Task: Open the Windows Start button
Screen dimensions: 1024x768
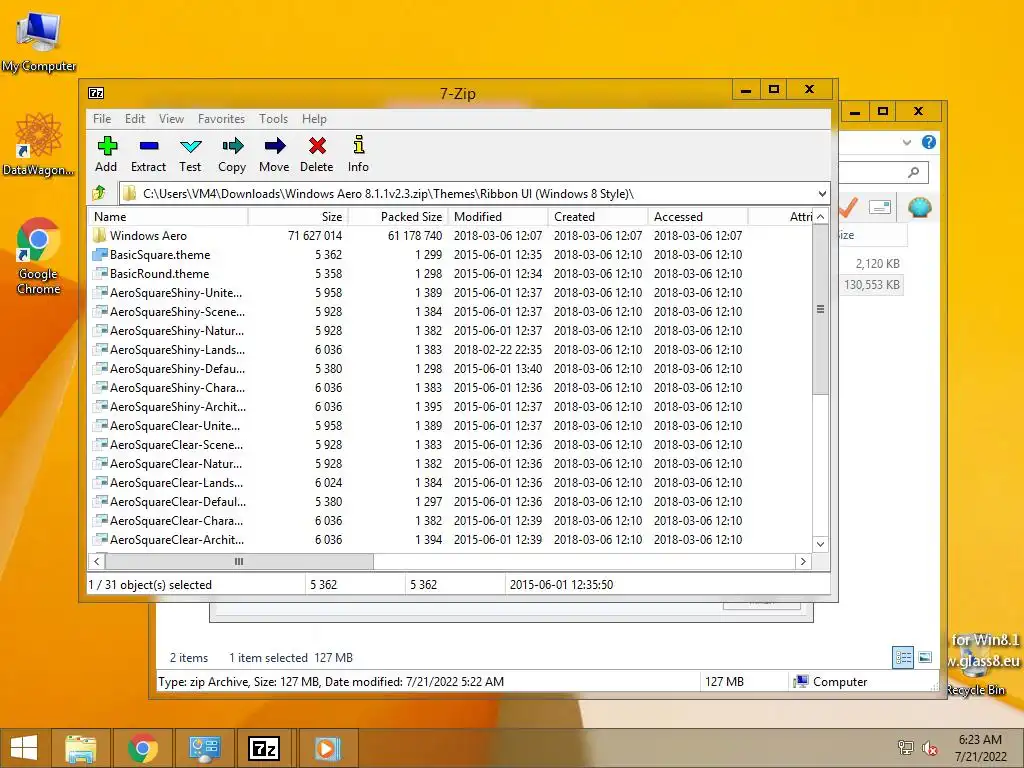Action: 24,748
